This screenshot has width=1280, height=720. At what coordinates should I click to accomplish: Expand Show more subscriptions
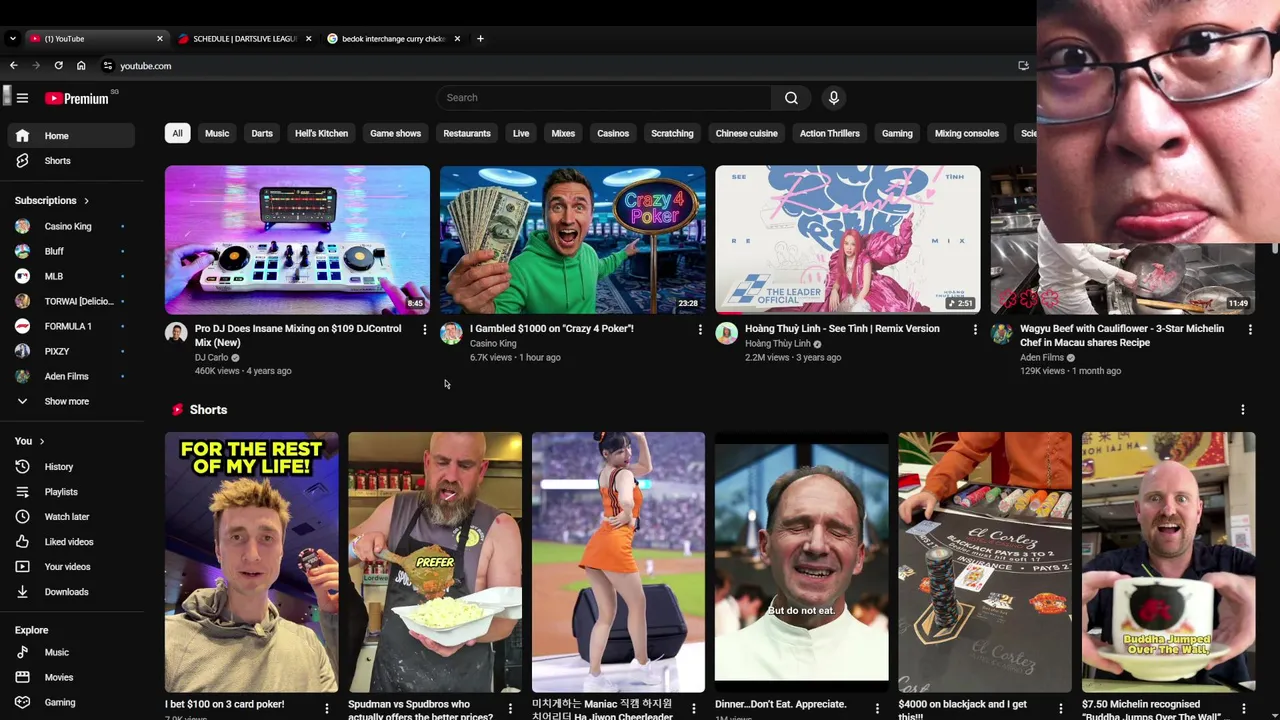pos(70,402)
